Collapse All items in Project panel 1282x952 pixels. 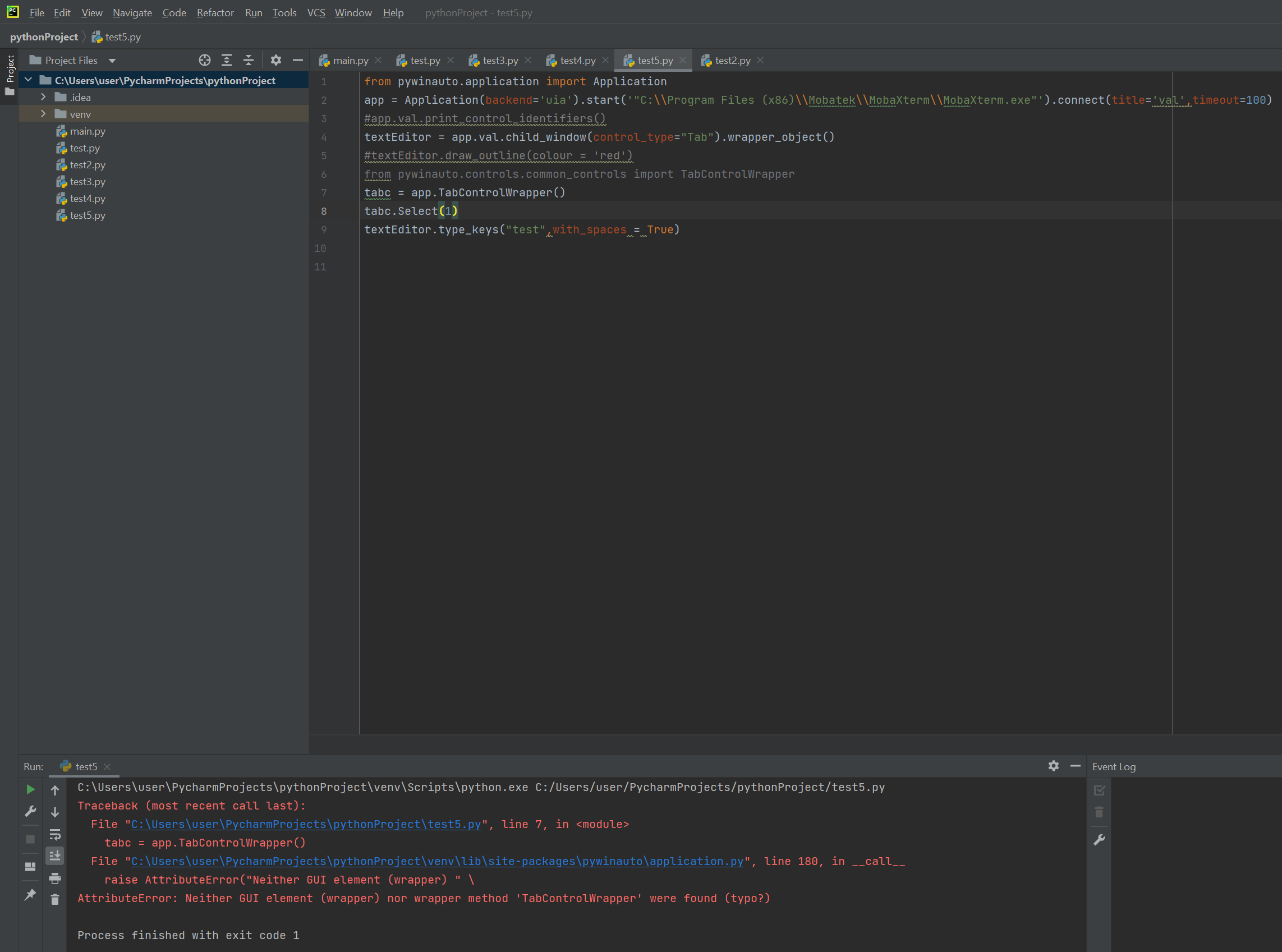248,60
